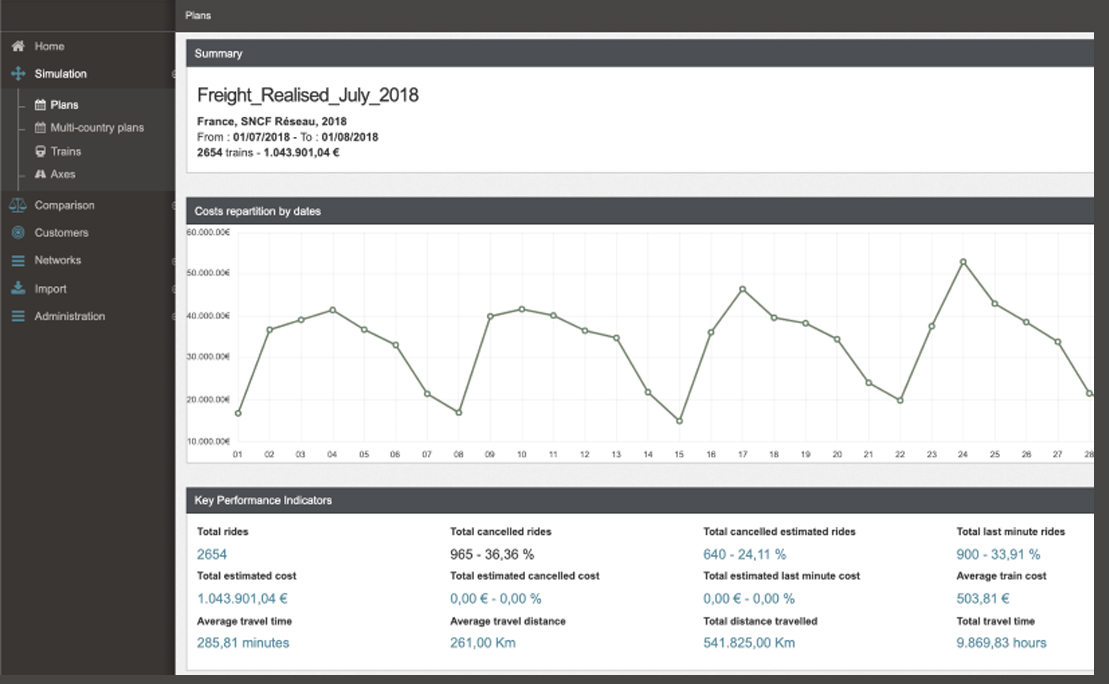The height and width of the screenshot is (684, 1109).
Task: Click the Total distance travelled 541.825,00 Km value
Action: coord(749,643)
